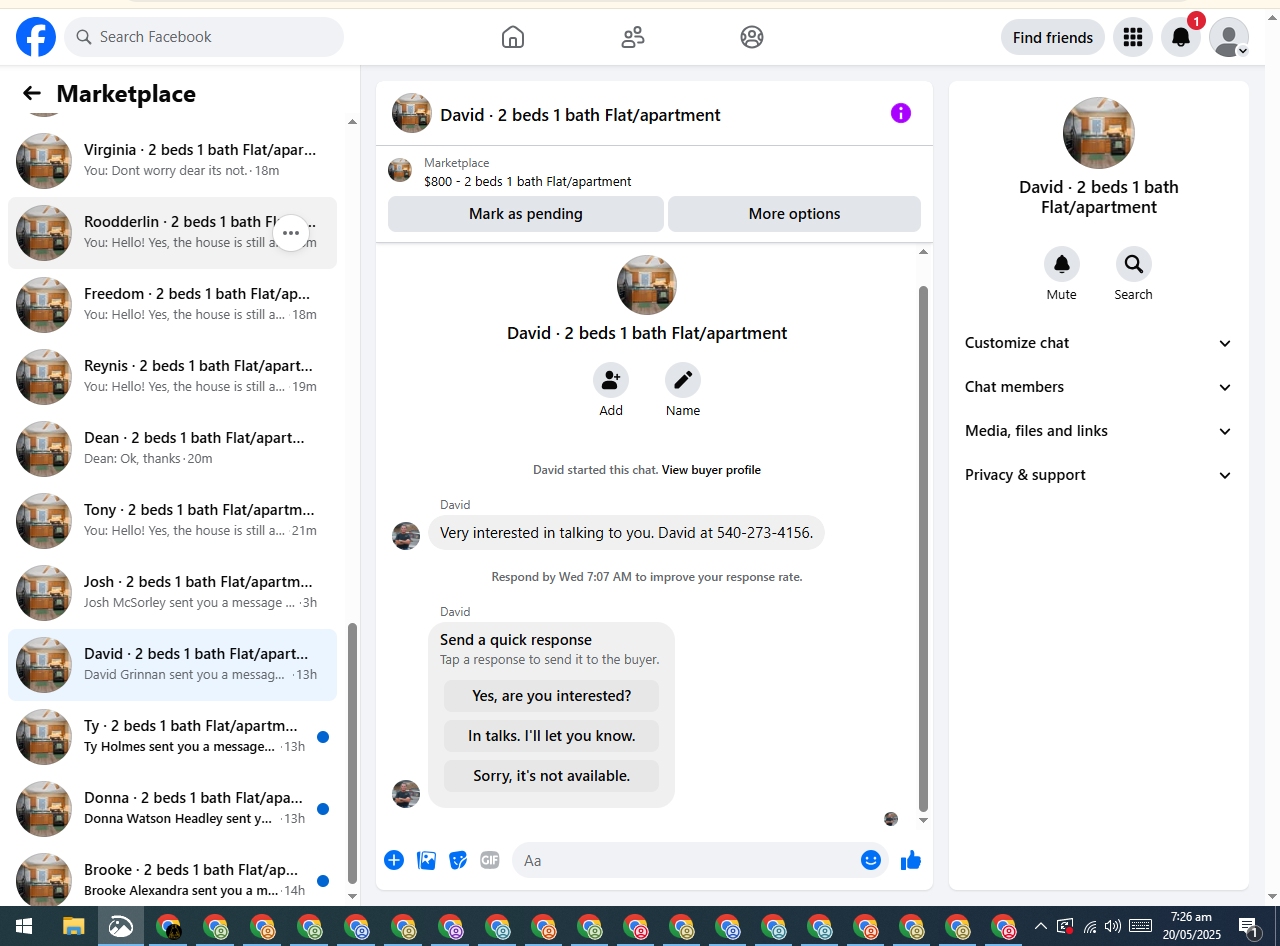The width and height of the screenshot is (1280, 946).
Task: Click David's avatar next to first message
Action: [406, 536]
